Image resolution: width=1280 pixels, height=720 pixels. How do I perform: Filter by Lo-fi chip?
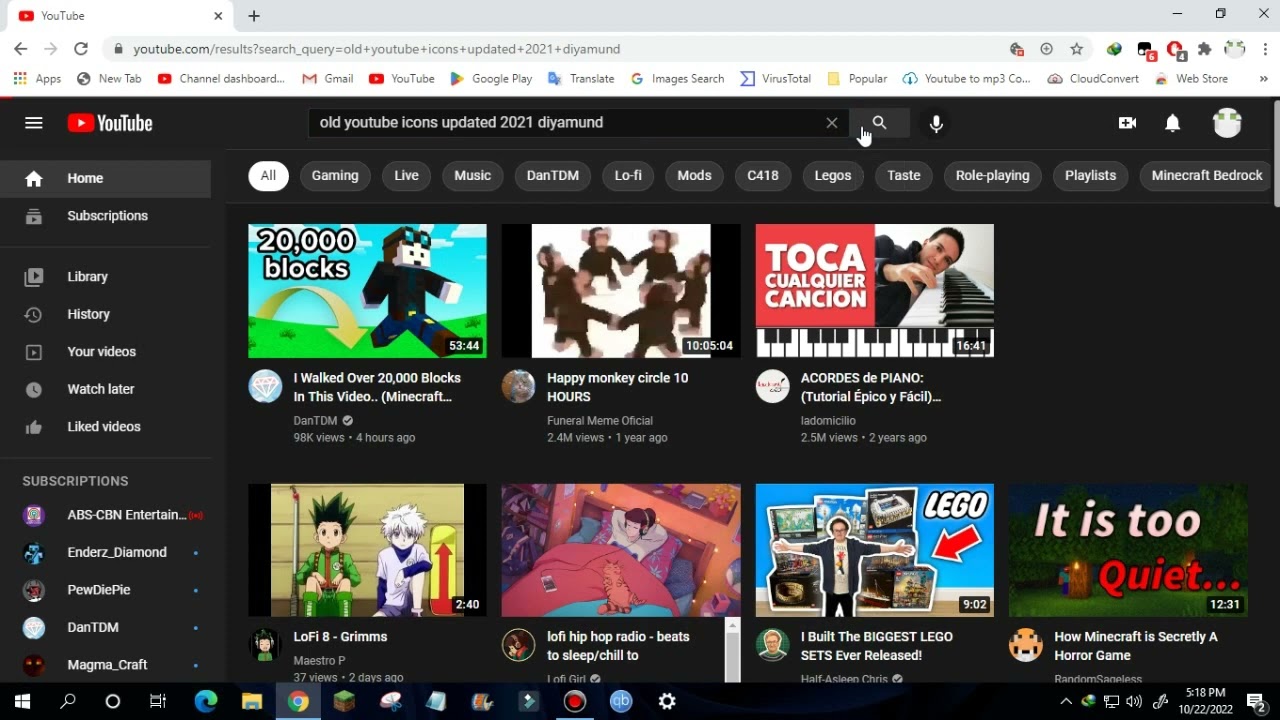point(628,175)
